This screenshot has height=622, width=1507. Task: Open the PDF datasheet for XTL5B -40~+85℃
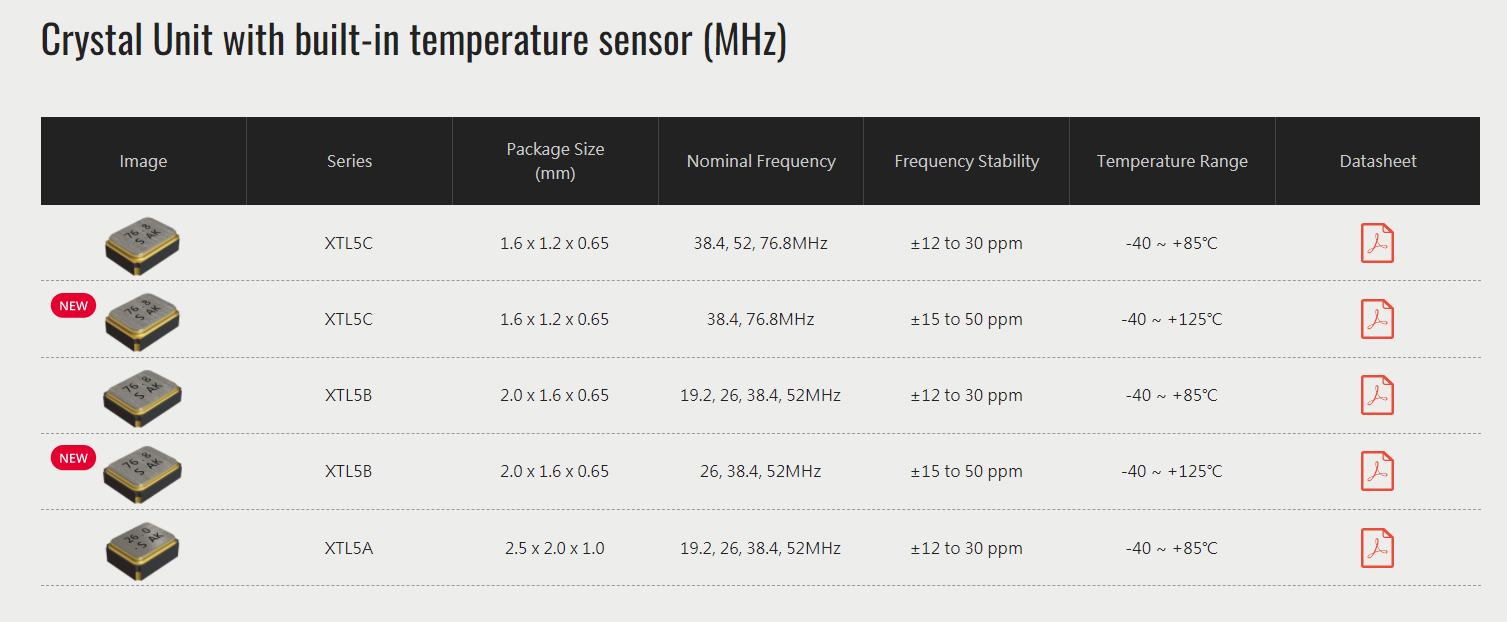[x=1377, y=395]
